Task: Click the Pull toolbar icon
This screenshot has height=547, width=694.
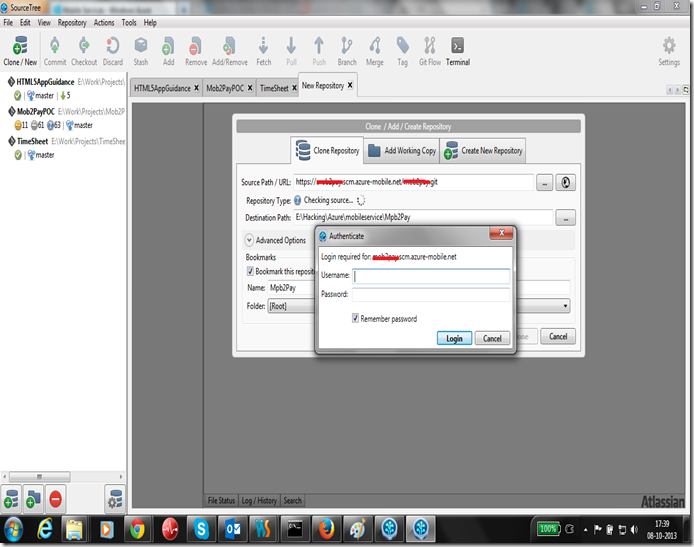Action: coord(291,50)
